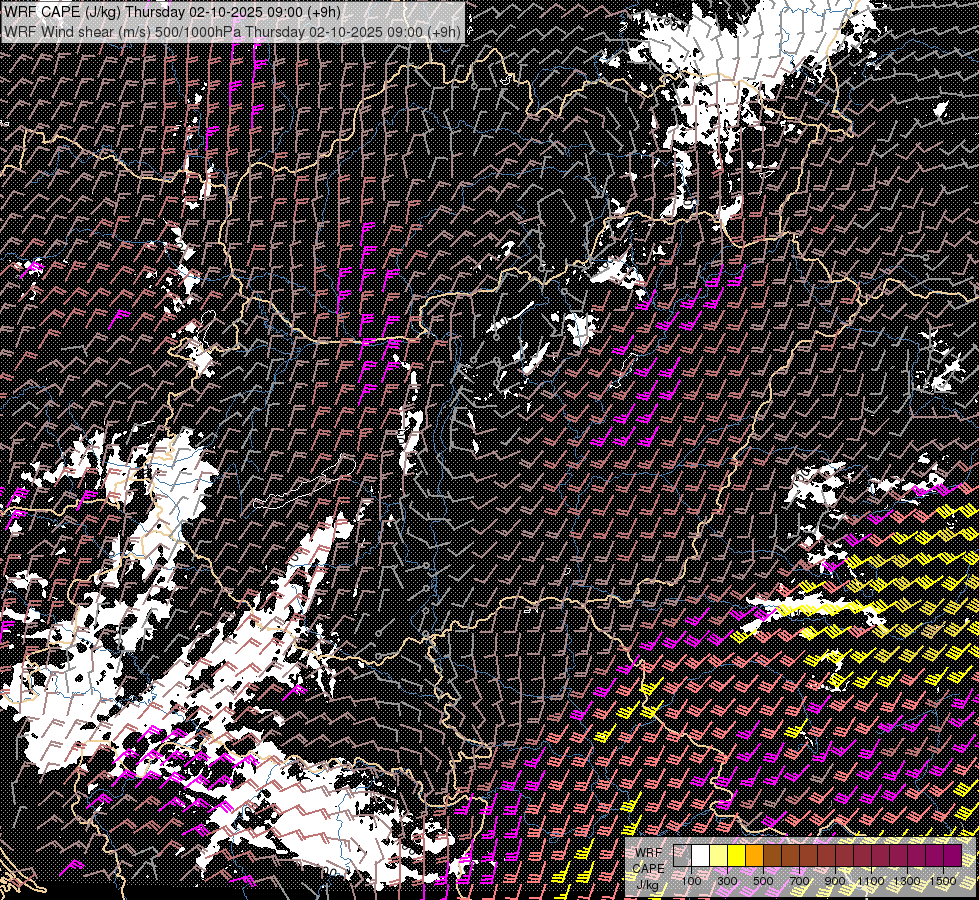
Task: Click the gray first legend swatch
Action: coord(682,856)
